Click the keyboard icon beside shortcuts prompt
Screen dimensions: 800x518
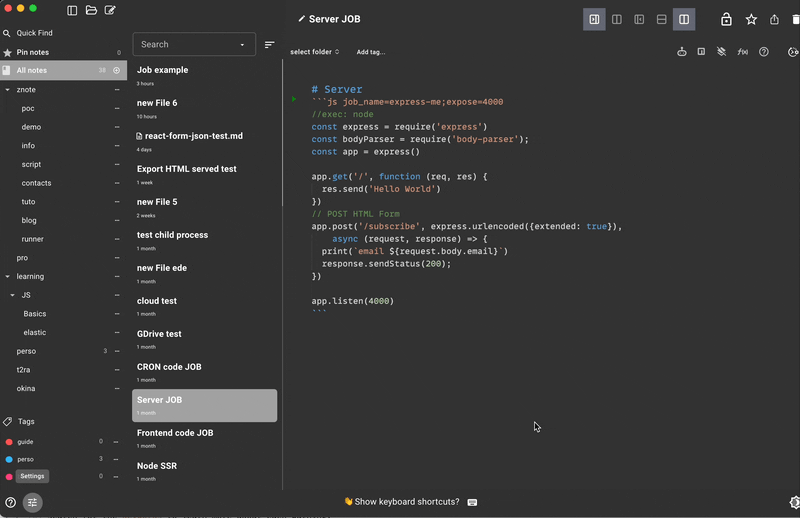coord(472,502)
